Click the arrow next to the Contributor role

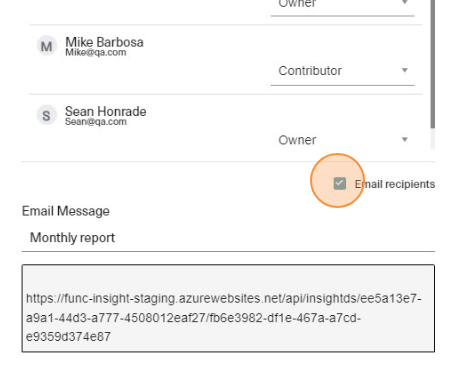click(405, 70)
